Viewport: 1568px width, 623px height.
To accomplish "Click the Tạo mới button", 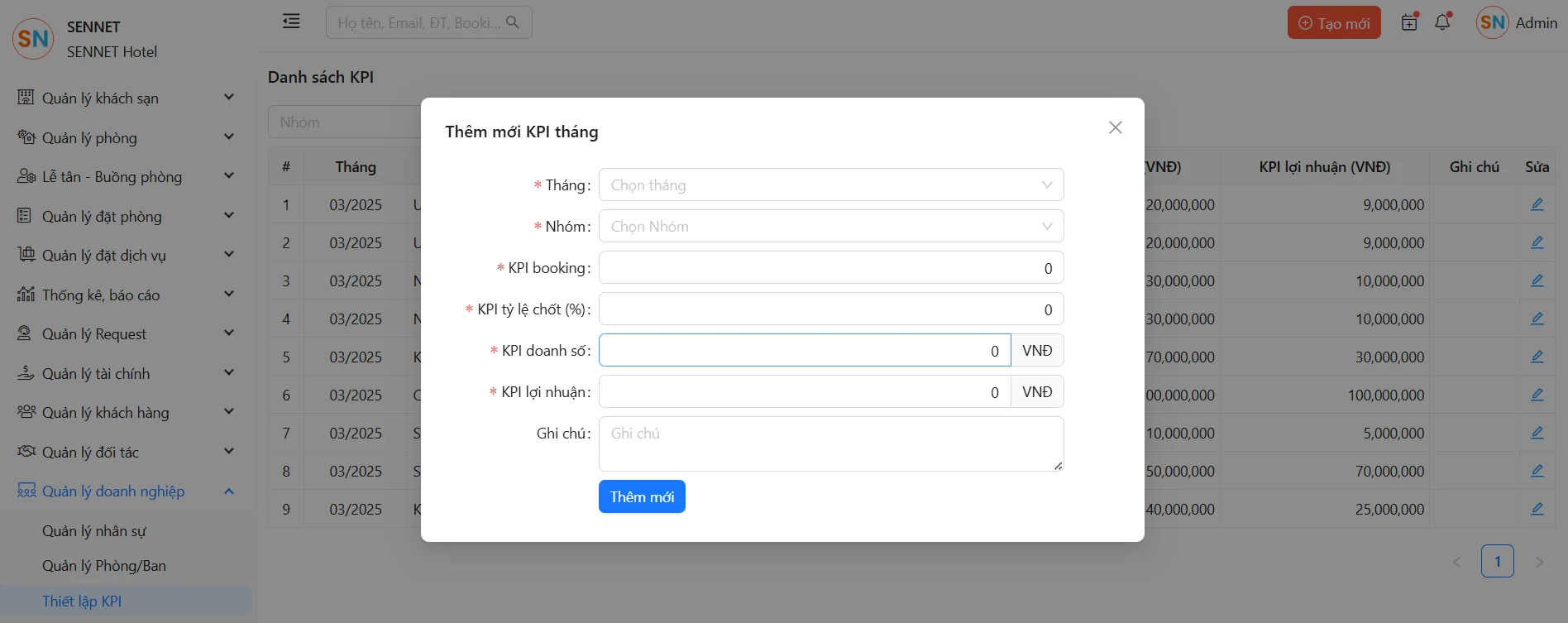I will click(1333, 23).
